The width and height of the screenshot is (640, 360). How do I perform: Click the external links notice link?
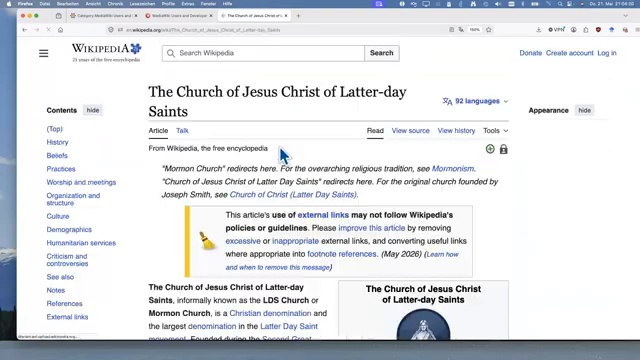[x=323, y=215]
